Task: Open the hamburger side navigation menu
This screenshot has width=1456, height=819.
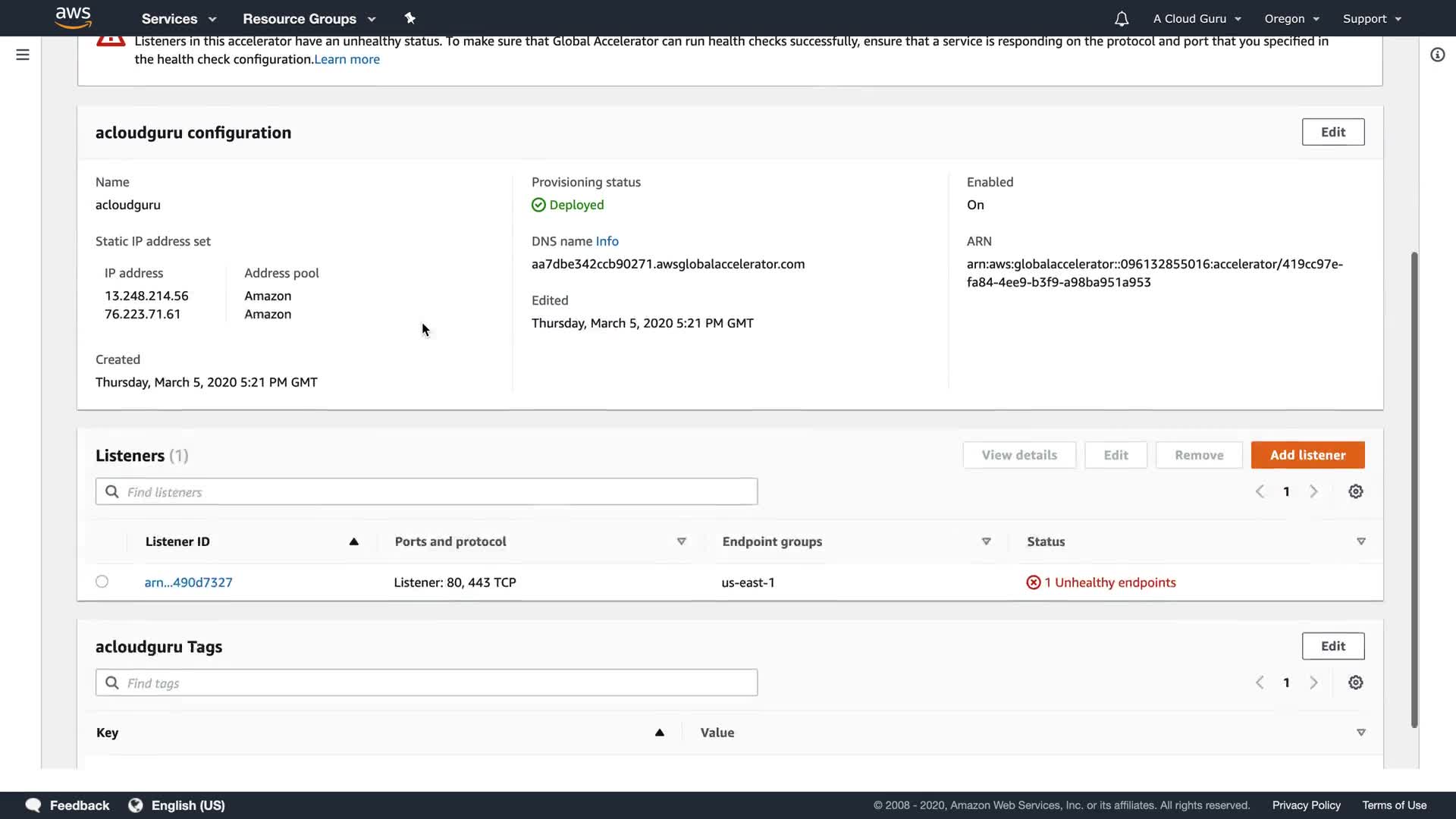Action: coord(23,55)
